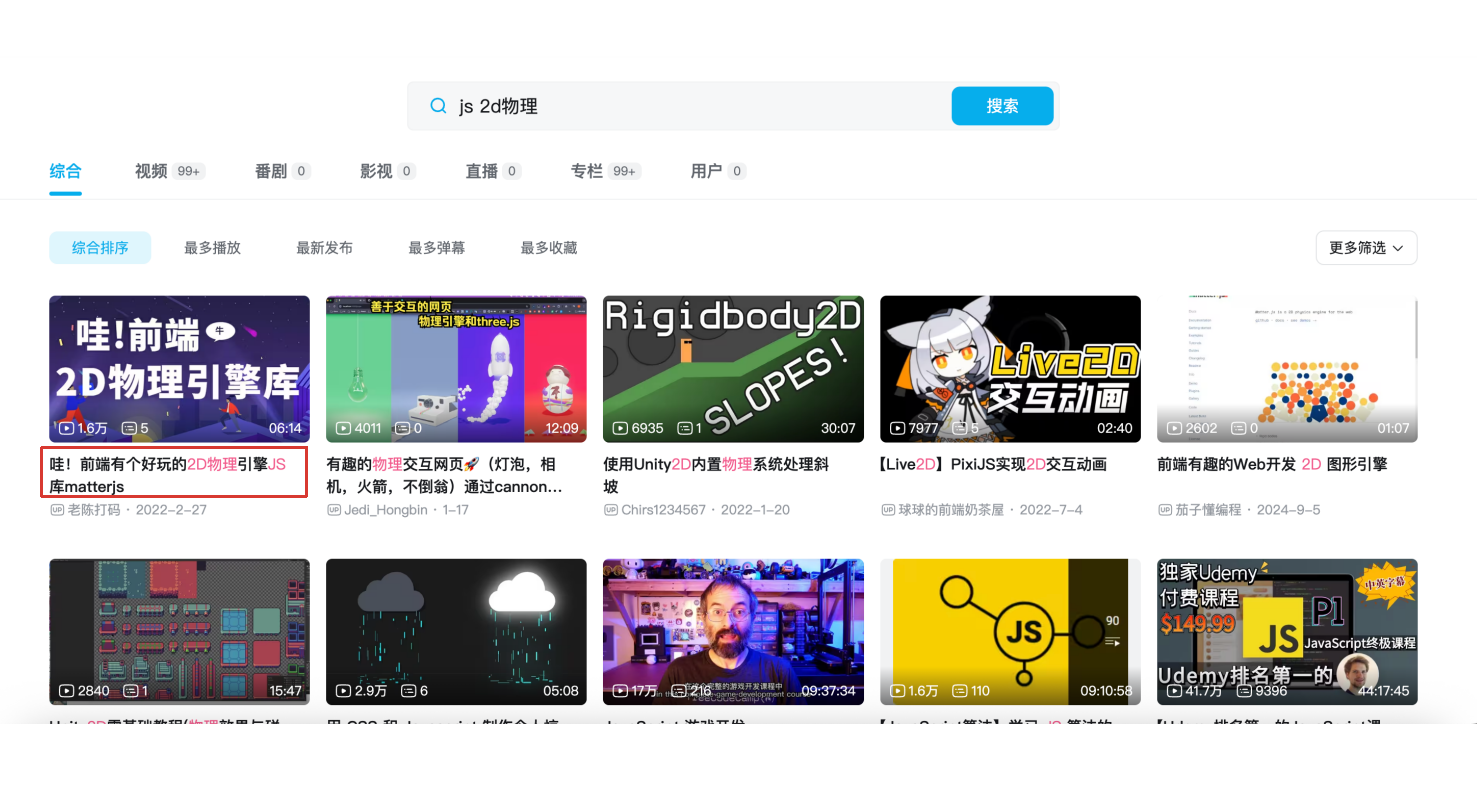1477x791 pixels.
Task: Click the UP icon beside Chirs1234567
Action: point(611,510)
